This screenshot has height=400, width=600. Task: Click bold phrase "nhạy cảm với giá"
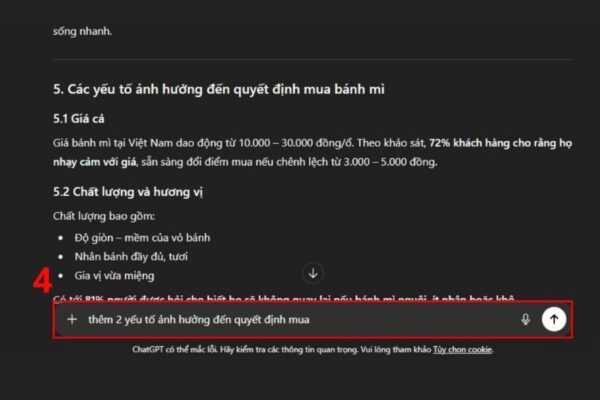tap(95, 162)
